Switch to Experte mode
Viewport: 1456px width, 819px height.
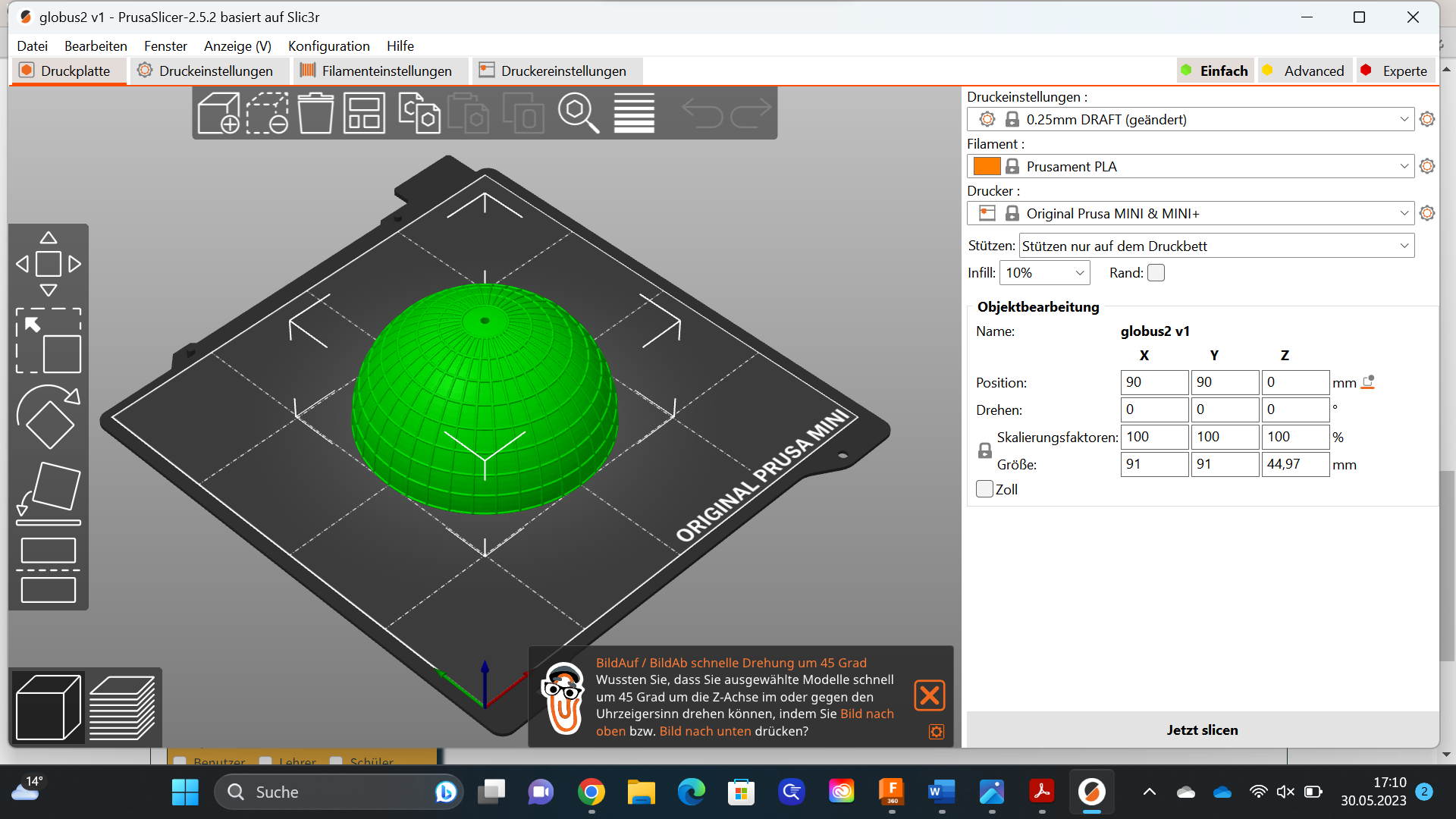[x=1395, y=71]
